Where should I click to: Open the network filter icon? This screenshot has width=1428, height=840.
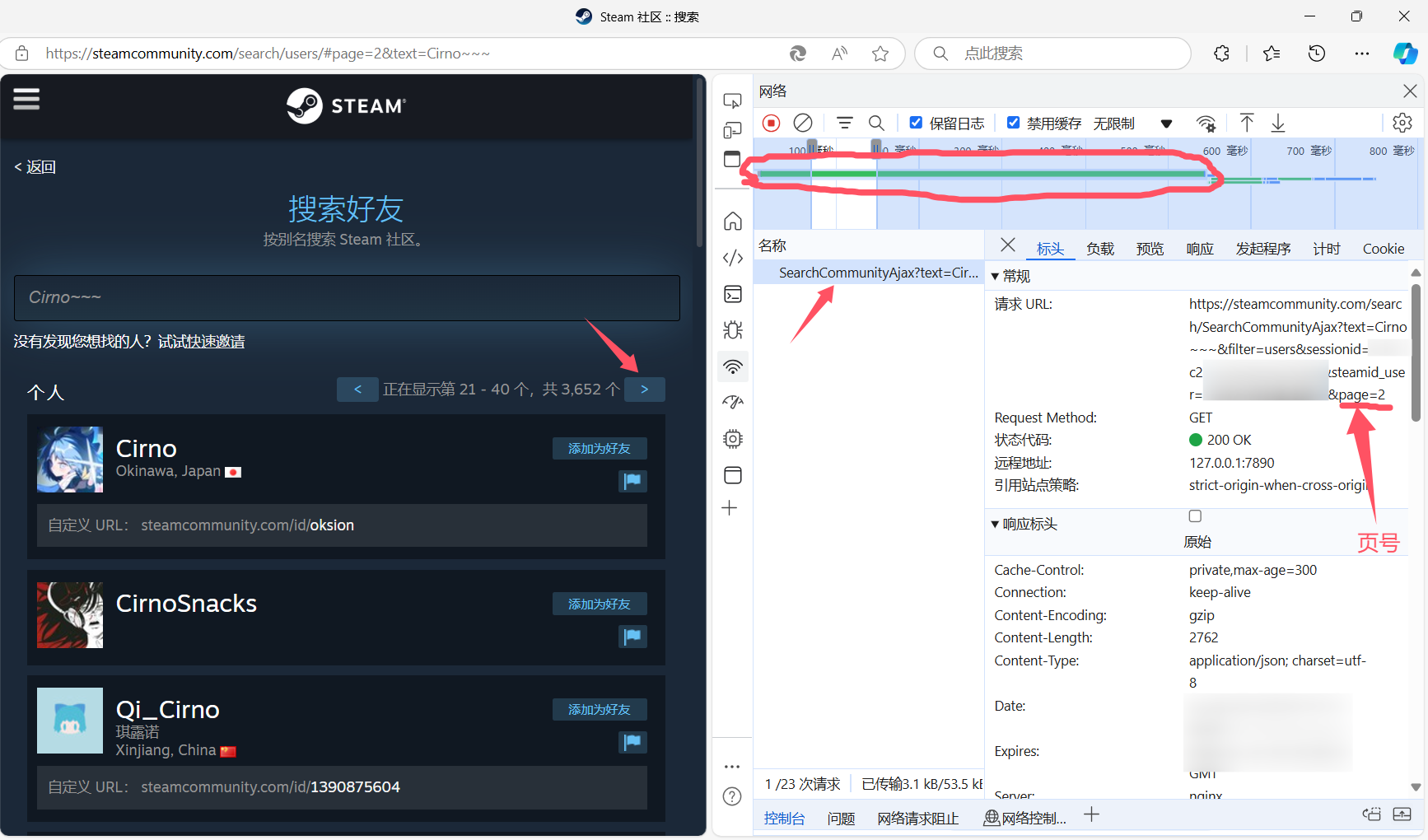tap(844, 124)
